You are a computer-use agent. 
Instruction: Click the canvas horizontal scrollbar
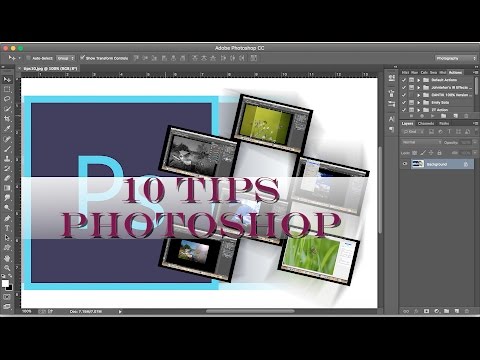click(x=250, y=311)
